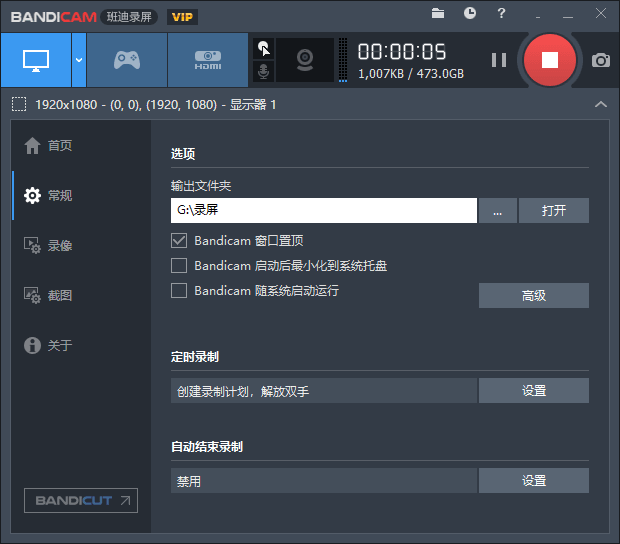Open 录像 video settings tab
The height and width of the screenshot is (544, 620).
click(x=48, y=246)
